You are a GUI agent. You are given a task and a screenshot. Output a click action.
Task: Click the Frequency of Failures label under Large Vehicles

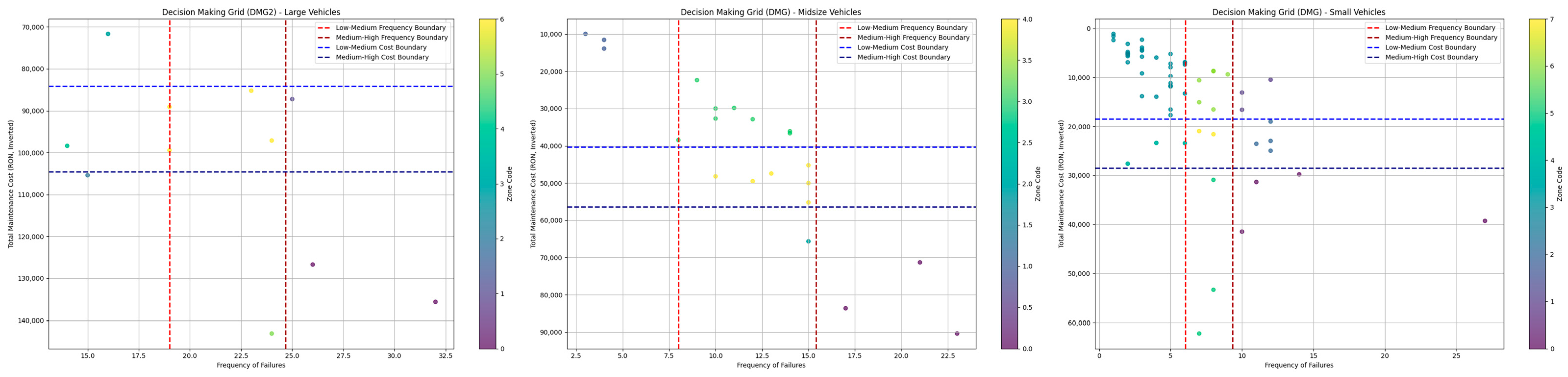[251, 365]
